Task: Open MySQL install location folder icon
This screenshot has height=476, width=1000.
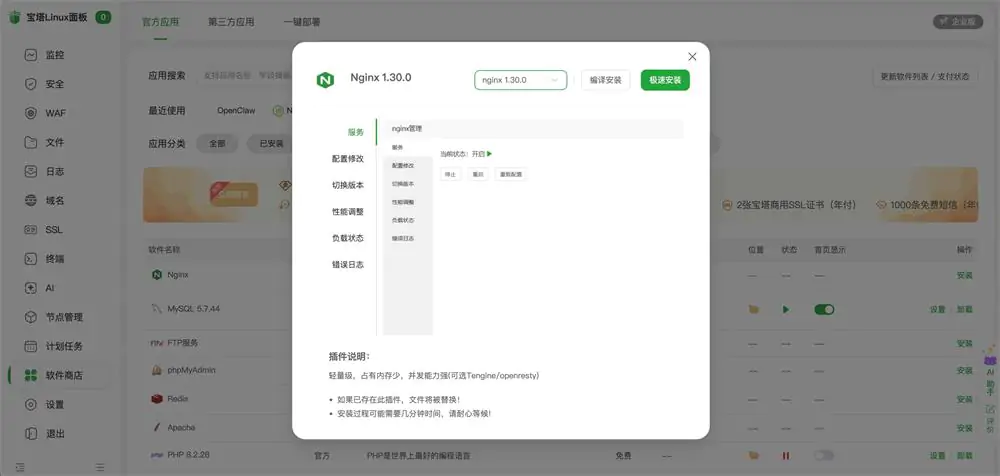Action: tap(754, 309)
